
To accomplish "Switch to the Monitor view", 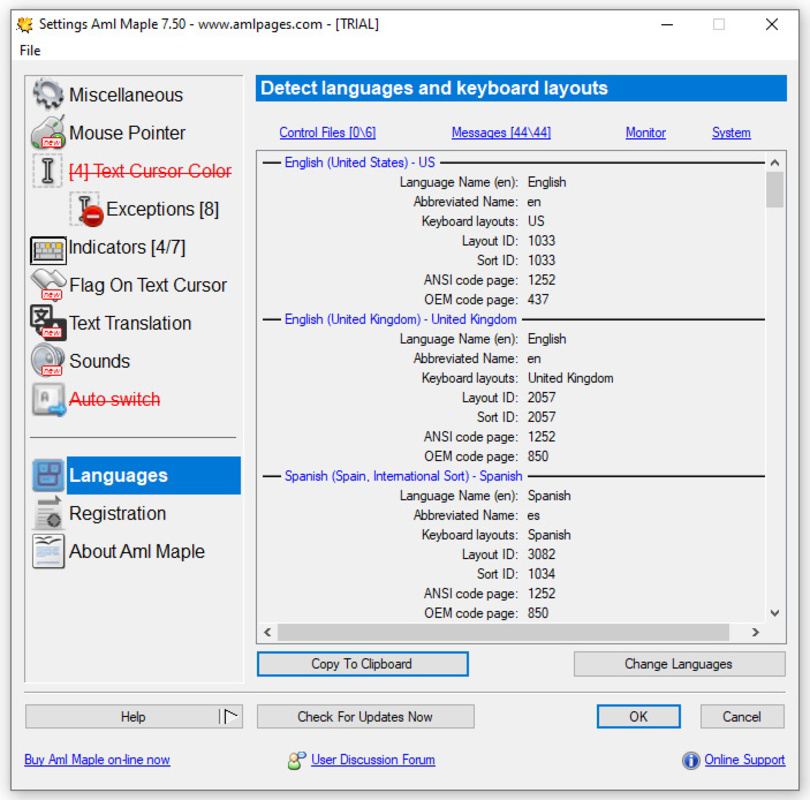I will click(645, 132).
